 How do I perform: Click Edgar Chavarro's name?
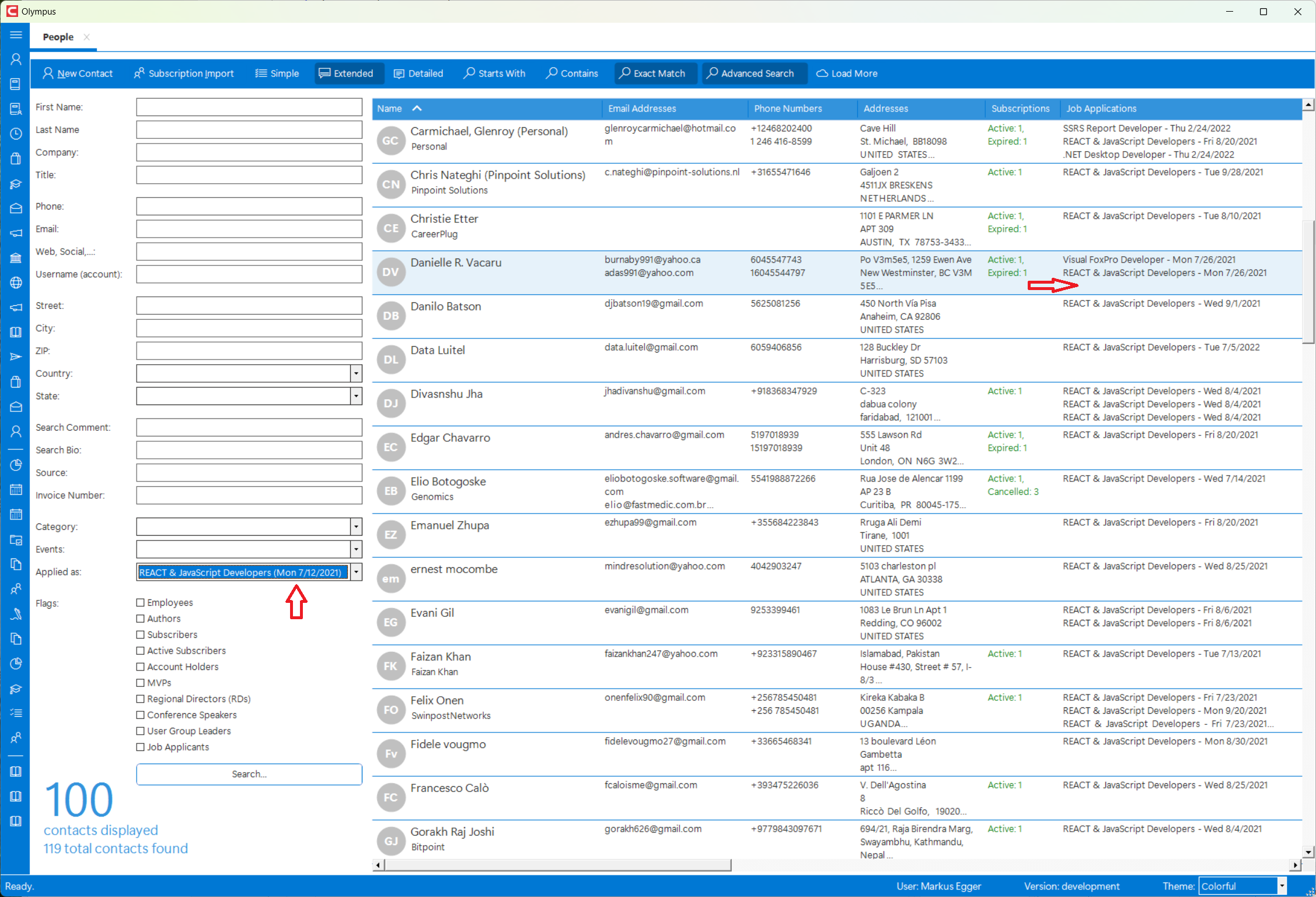point(450,438)
